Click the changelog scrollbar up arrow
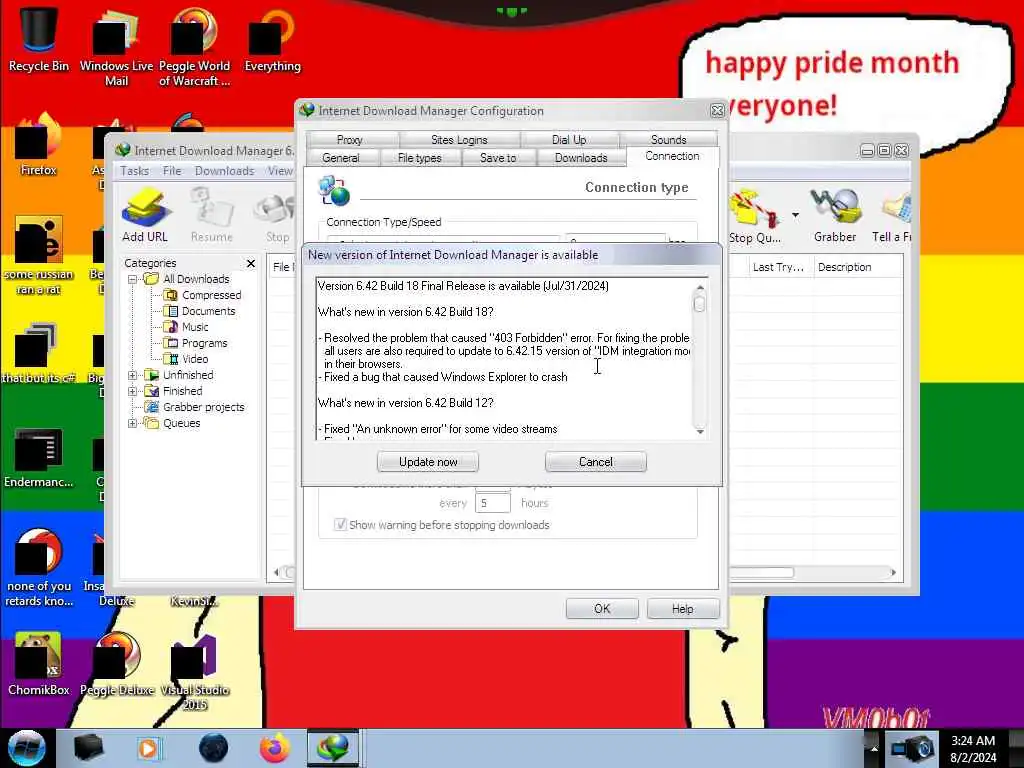Image resolution: width=1024 pixels, height=768 pixels. click(700, 287)
